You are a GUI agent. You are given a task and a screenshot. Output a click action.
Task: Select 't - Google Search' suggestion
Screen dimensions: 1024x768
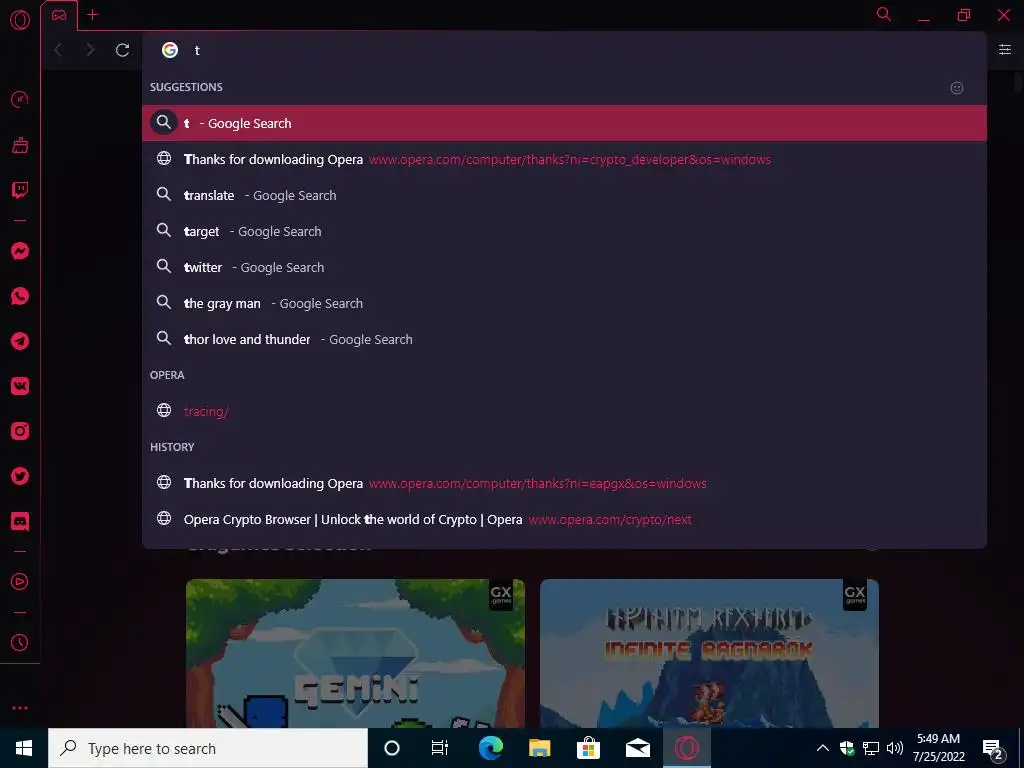[x=564, y=123]
